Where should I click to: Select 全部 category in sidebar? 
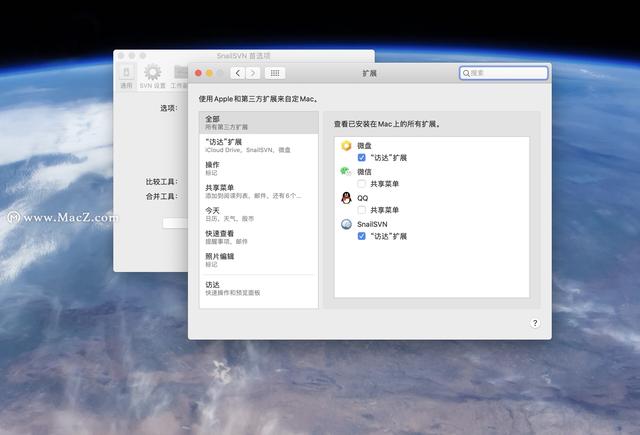click(259, 122)
